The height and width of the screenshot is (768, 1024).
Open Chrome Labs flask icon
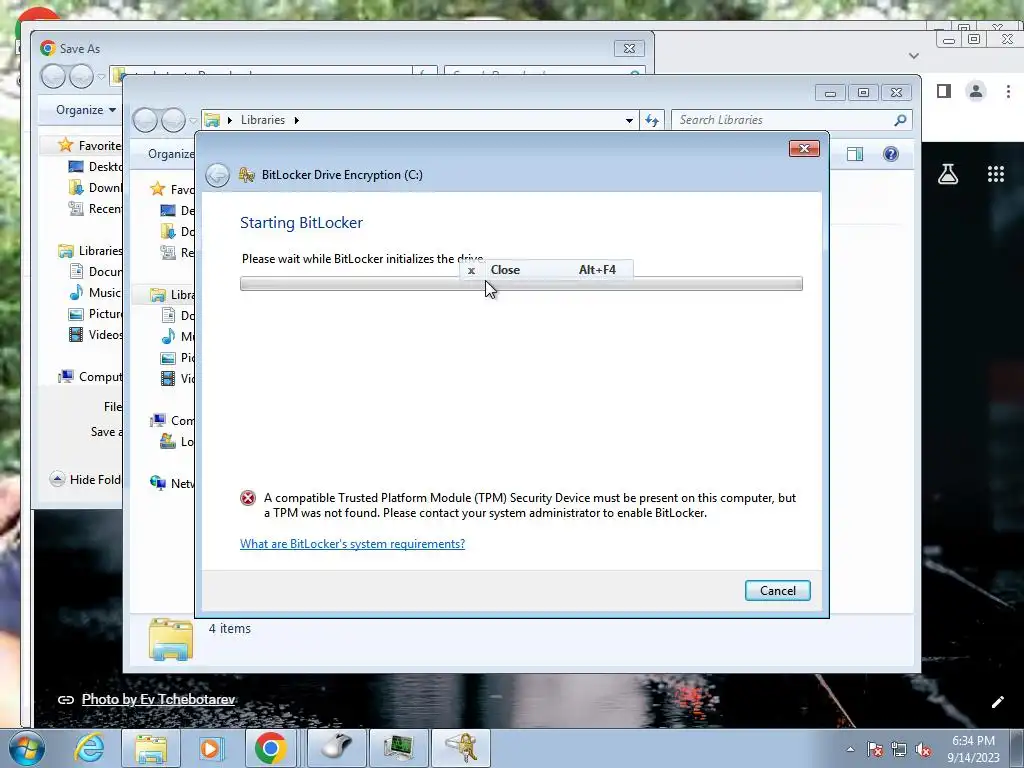coord(948,174)
